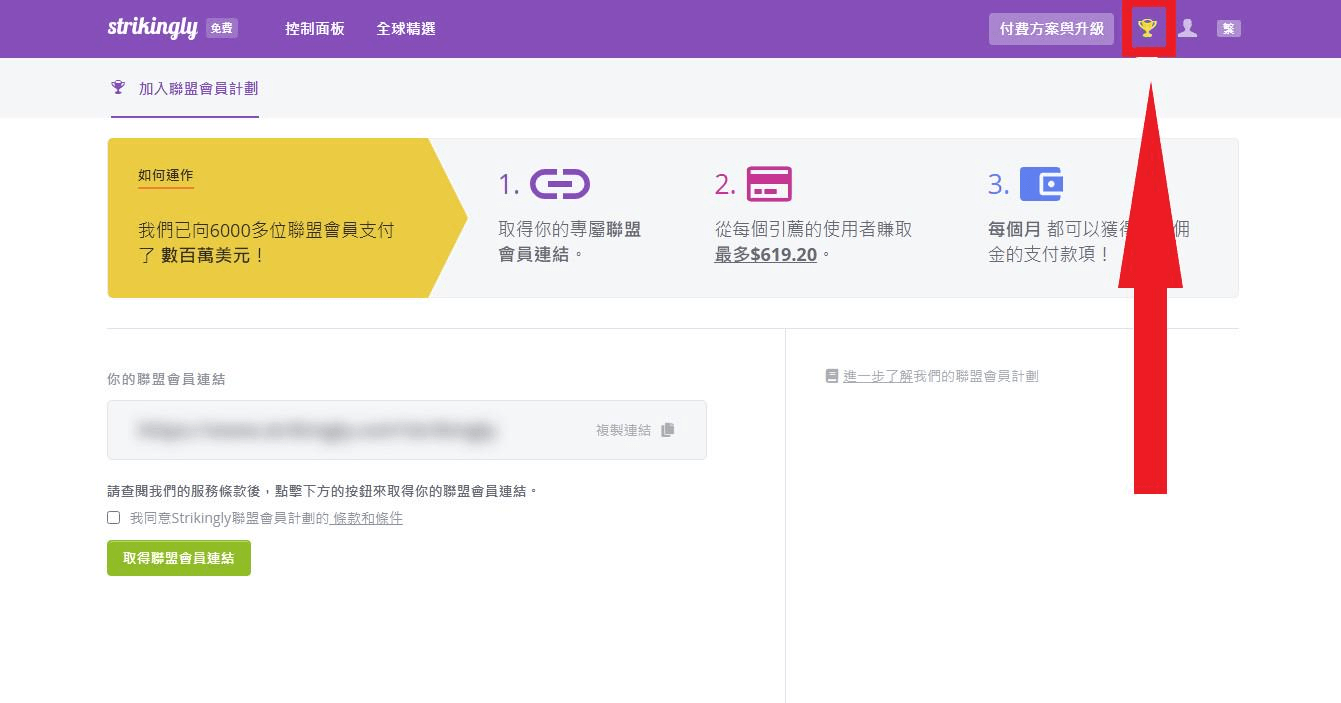The height and width of the screenshot is (703, 1341).
Task: Open 進一步了解我們的聯盟會員計劃 link
Action: 940,375
